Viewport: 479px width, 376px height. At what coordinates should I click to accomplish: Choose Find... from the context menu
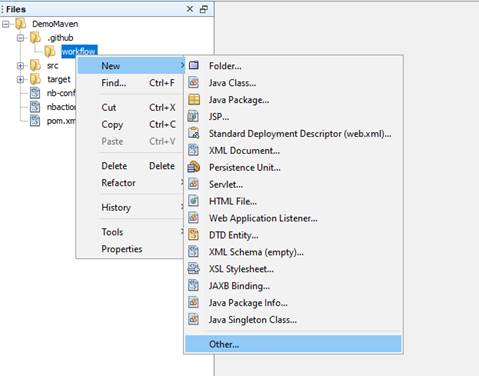coord(131,83)
